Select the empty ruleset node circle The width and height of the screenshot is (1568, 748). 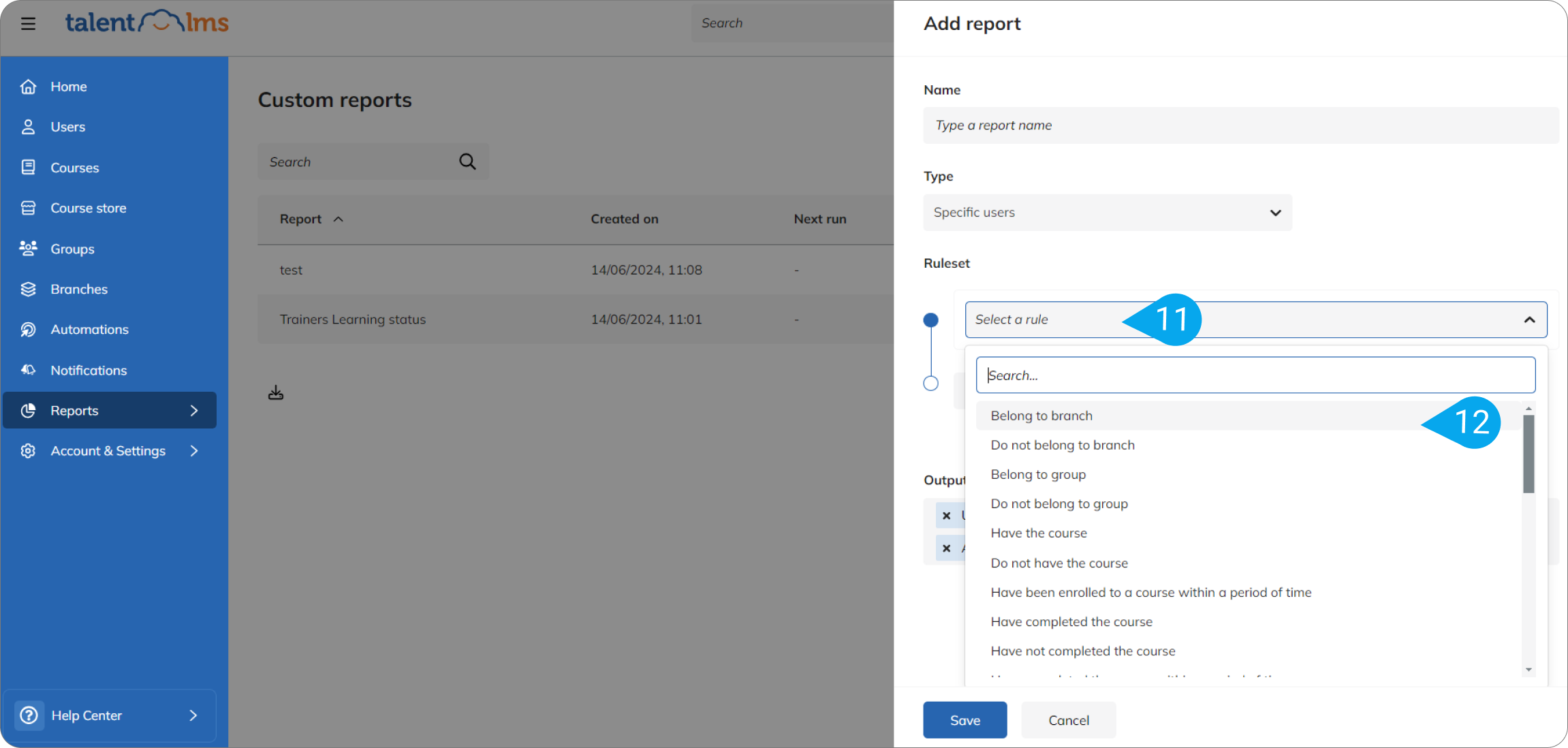point(930,383)
